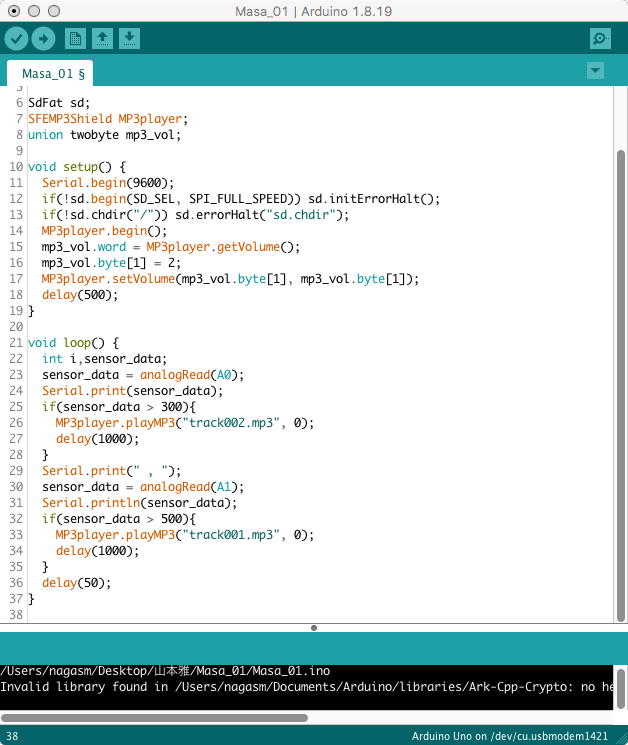
Task: Select the Masa_01 sketch tab
Action: click(x=53, y=73)
